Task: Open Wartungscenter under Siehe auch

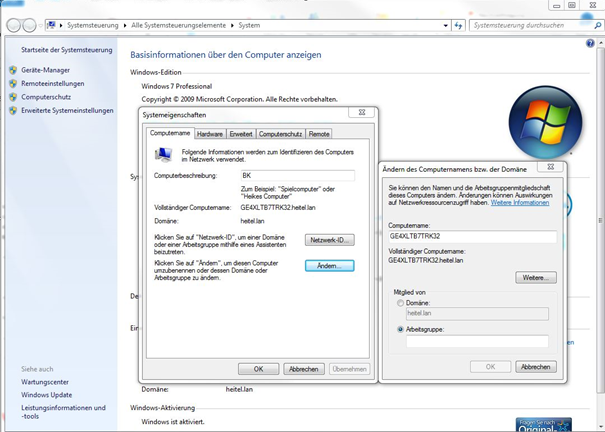Action: (45, 382)
